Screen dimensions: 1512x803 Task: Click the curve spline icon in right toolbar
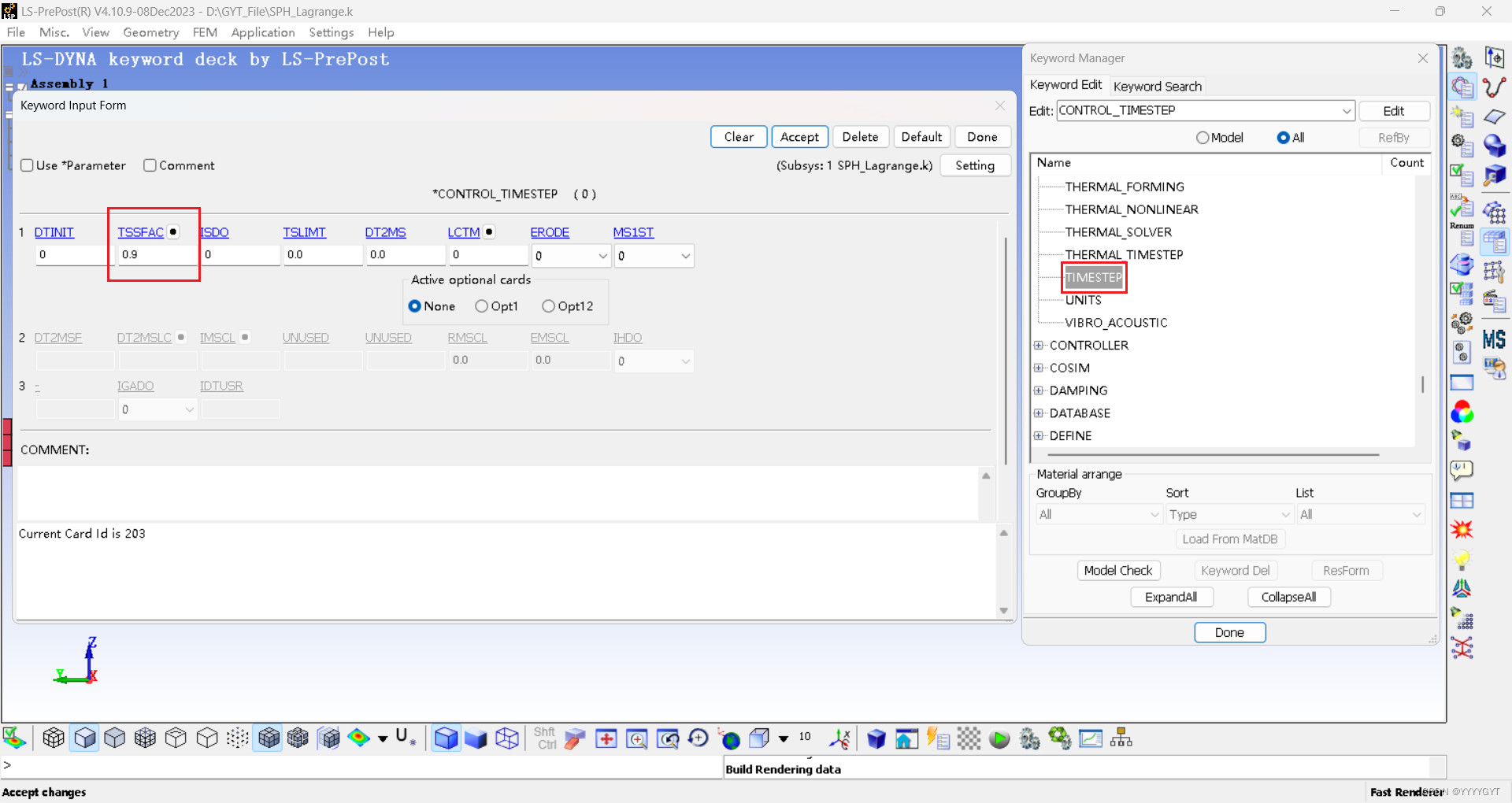1494,87
